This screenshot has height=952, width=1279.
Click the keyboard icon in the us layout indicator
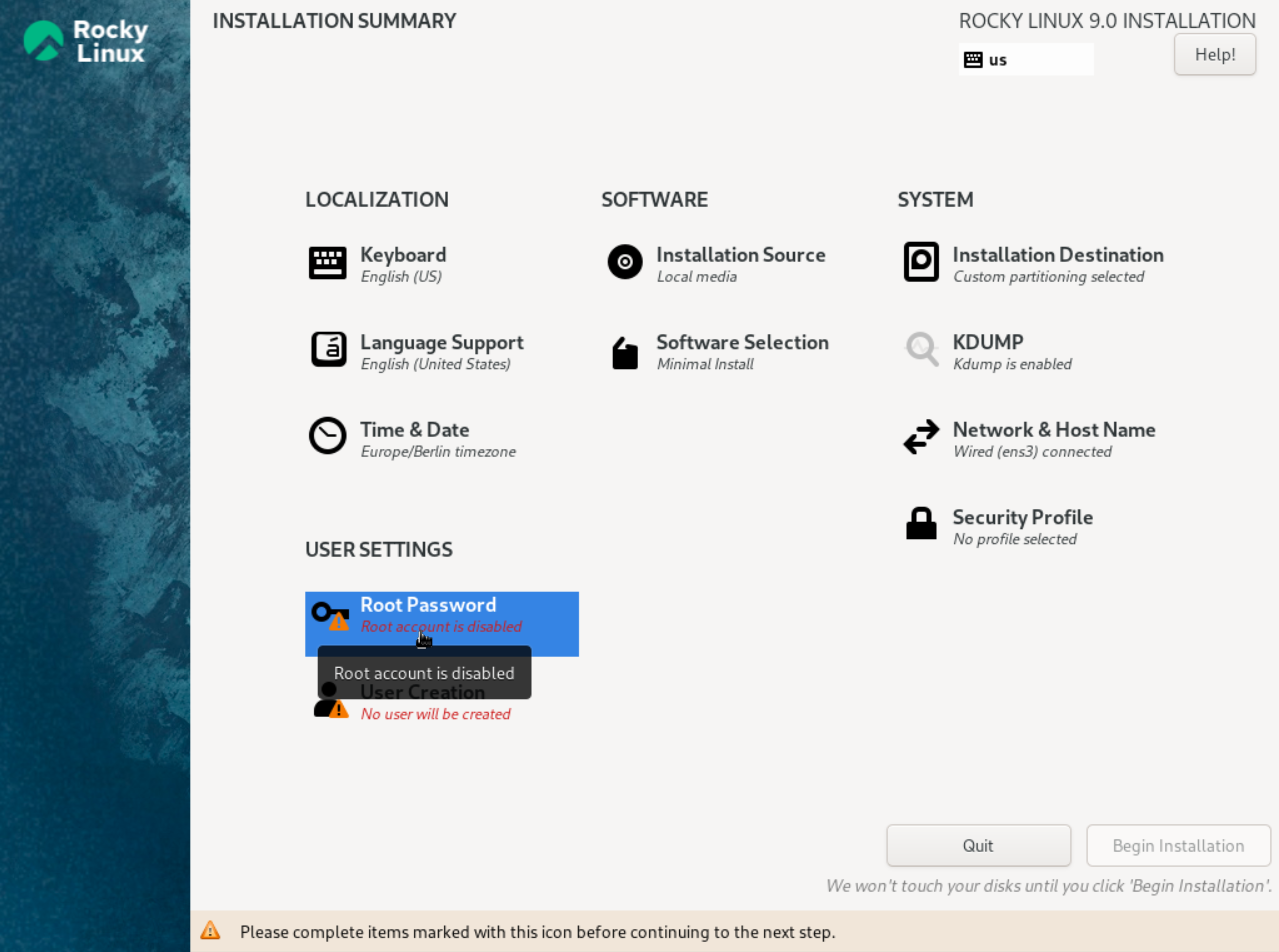point(973,60)
